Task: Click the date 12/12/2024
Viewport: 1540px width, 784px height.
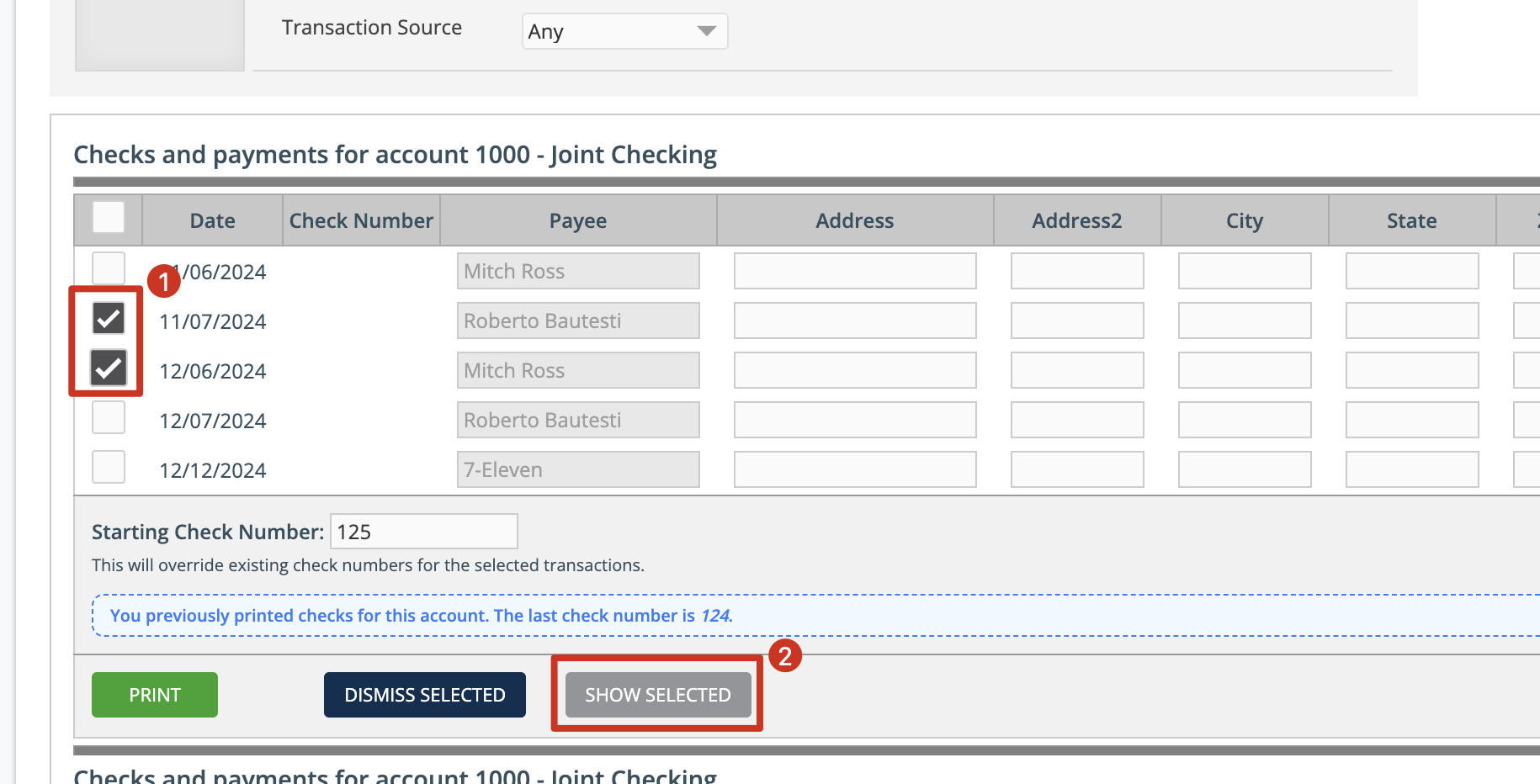Action: click(213, 470)
